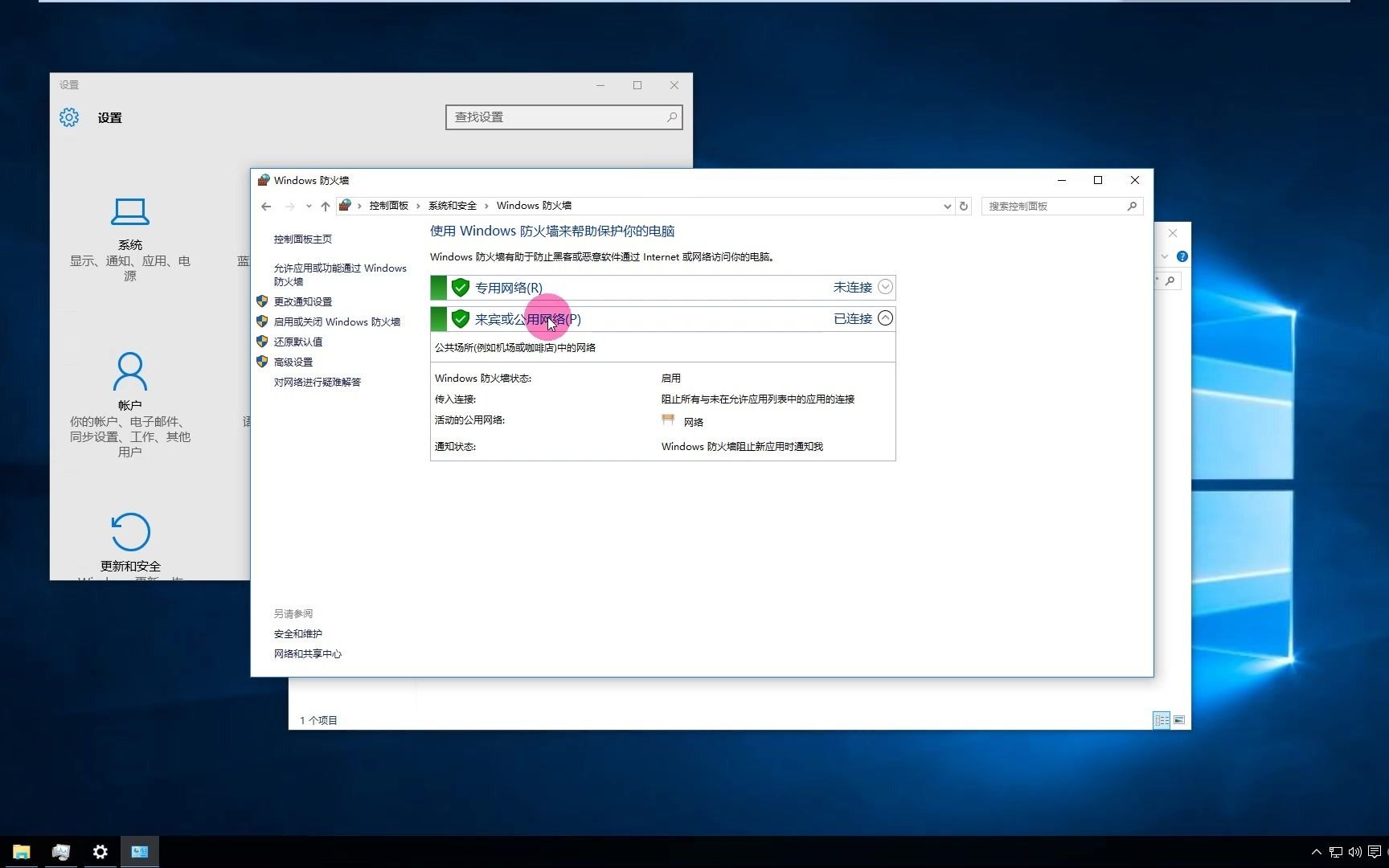Open Action Center from the notification icon

(1376, 852)
